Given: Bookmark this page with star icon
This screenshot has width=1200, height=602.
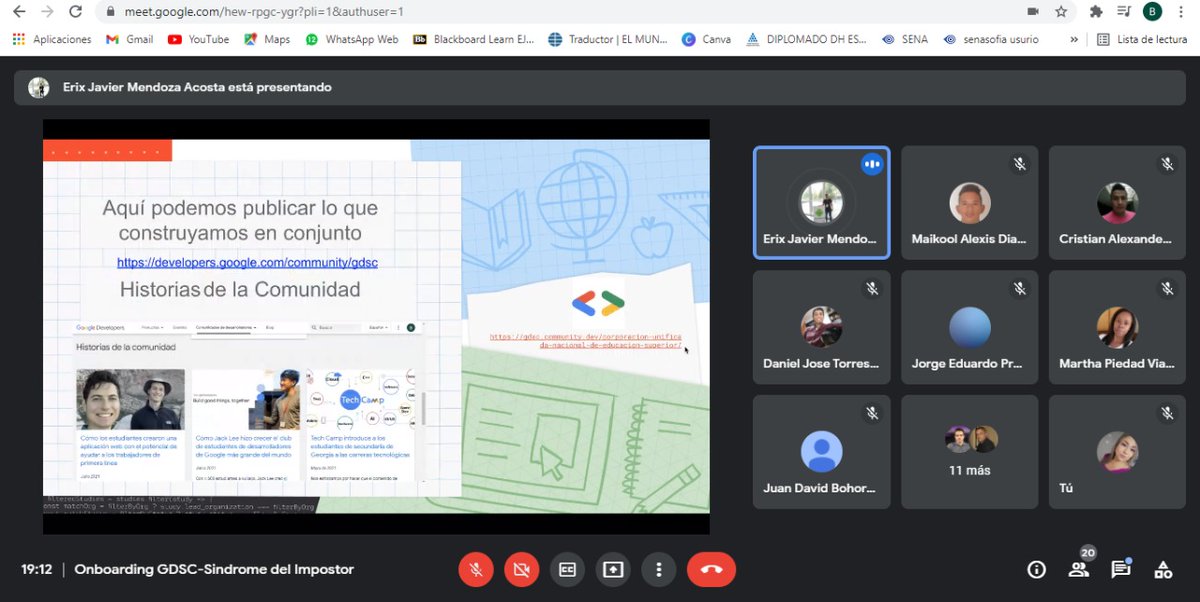Looking at the screenshot, I should point(1061,12).
